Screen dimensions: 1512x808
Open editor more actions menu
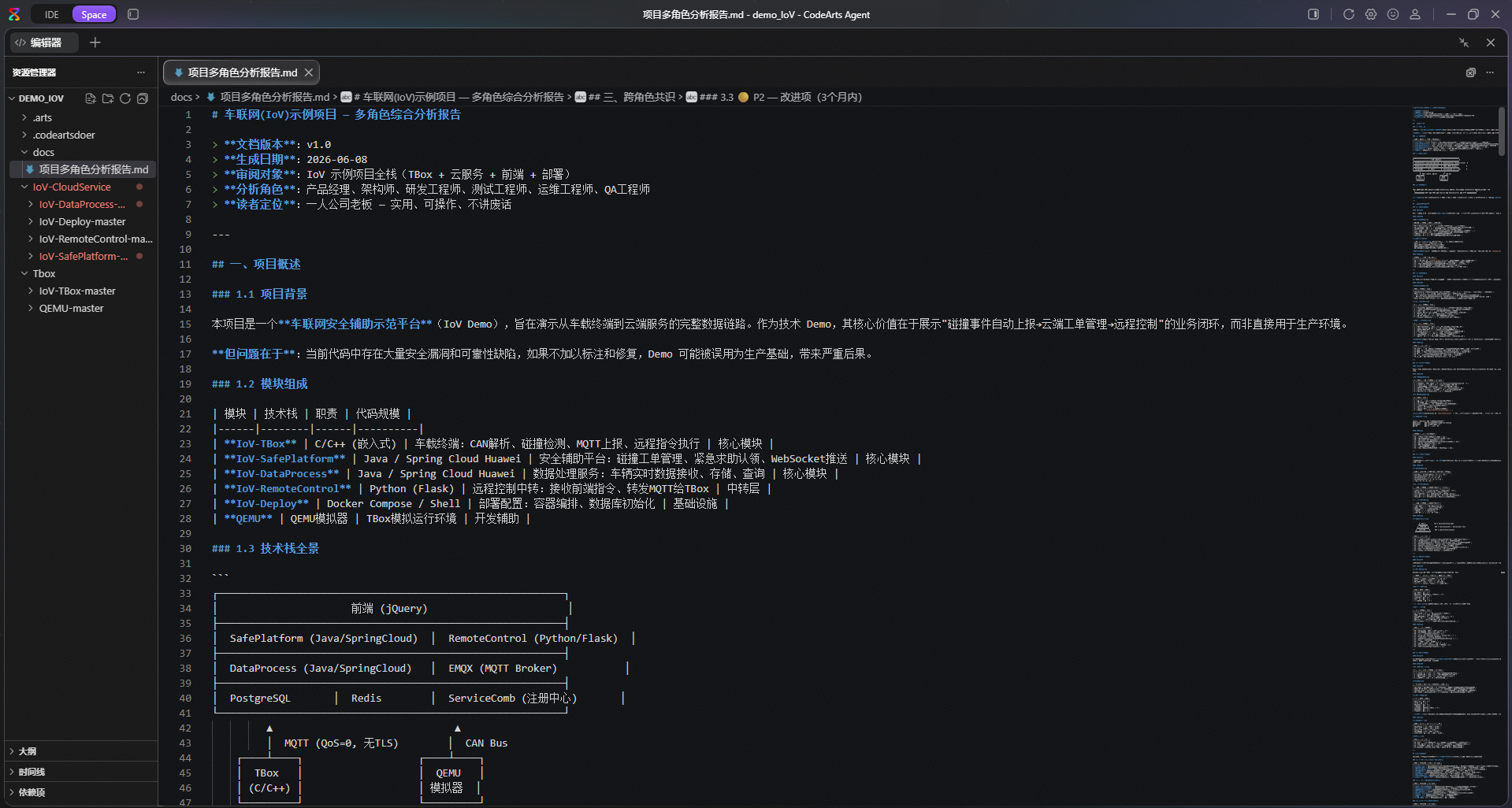1490,72
